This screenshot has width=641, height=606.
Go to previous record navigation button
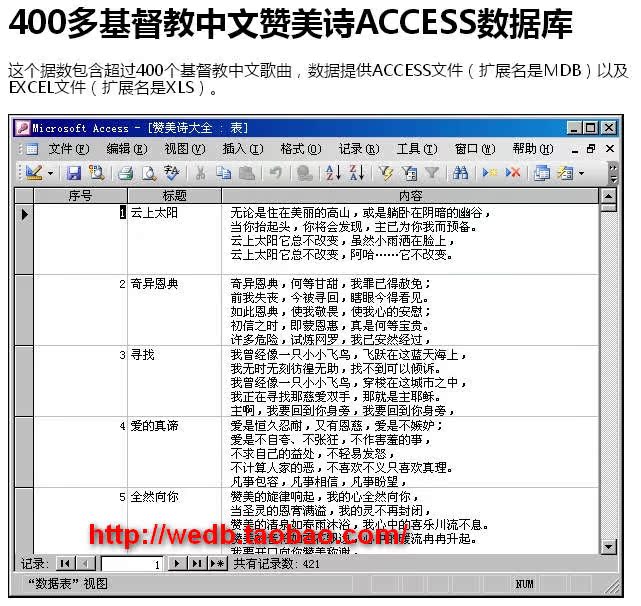(x=85, y=564)
